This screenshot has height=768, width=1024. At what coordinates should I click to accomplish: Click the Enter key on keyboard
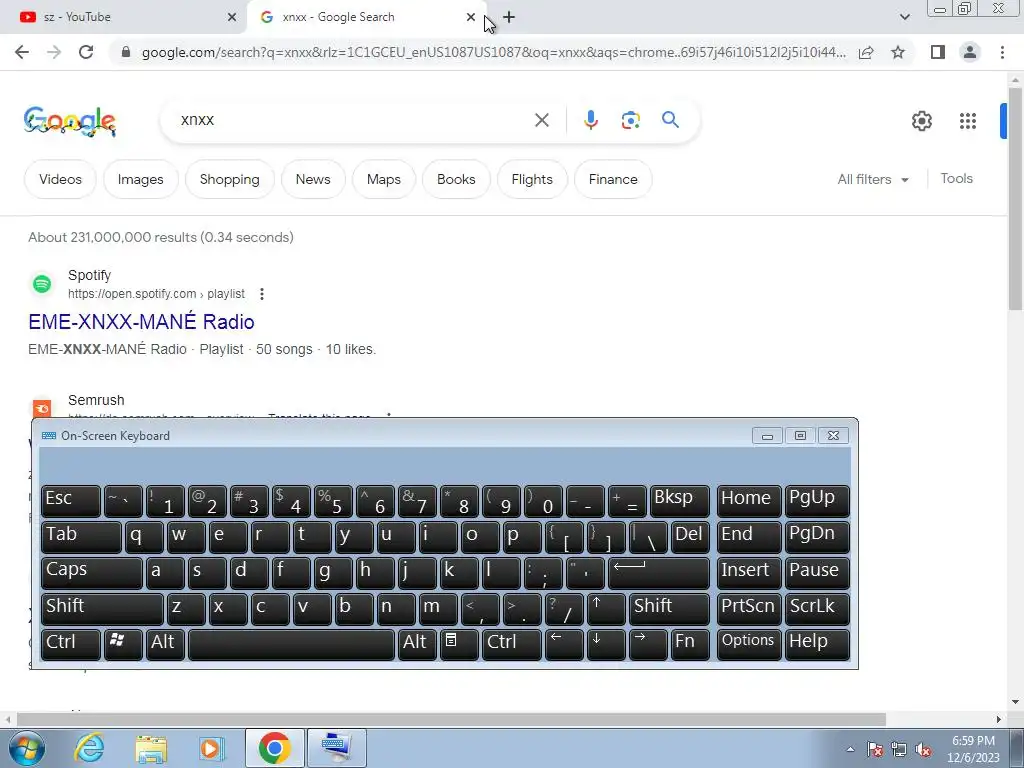coord(659,572)
